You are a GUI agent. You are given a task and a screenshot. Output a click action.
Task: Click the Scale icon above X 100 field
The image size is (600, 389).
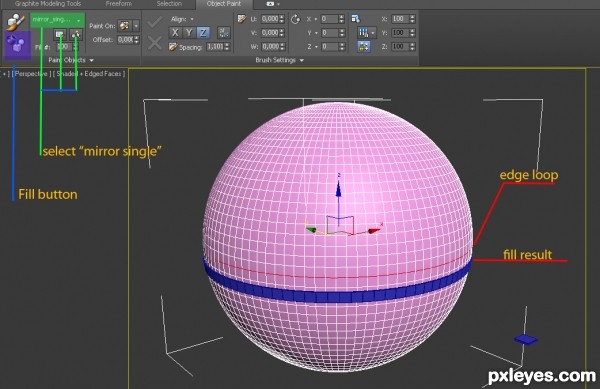[x=355, y=19]
